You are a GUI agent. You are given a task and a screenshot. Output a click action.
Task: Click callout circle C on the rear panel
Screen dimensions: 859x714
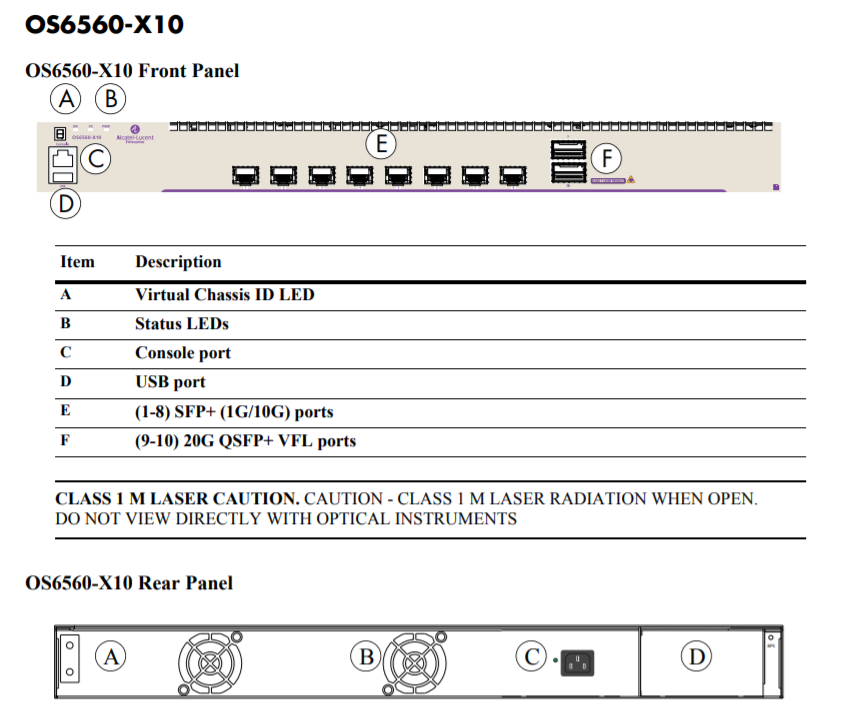coord(531,656)
